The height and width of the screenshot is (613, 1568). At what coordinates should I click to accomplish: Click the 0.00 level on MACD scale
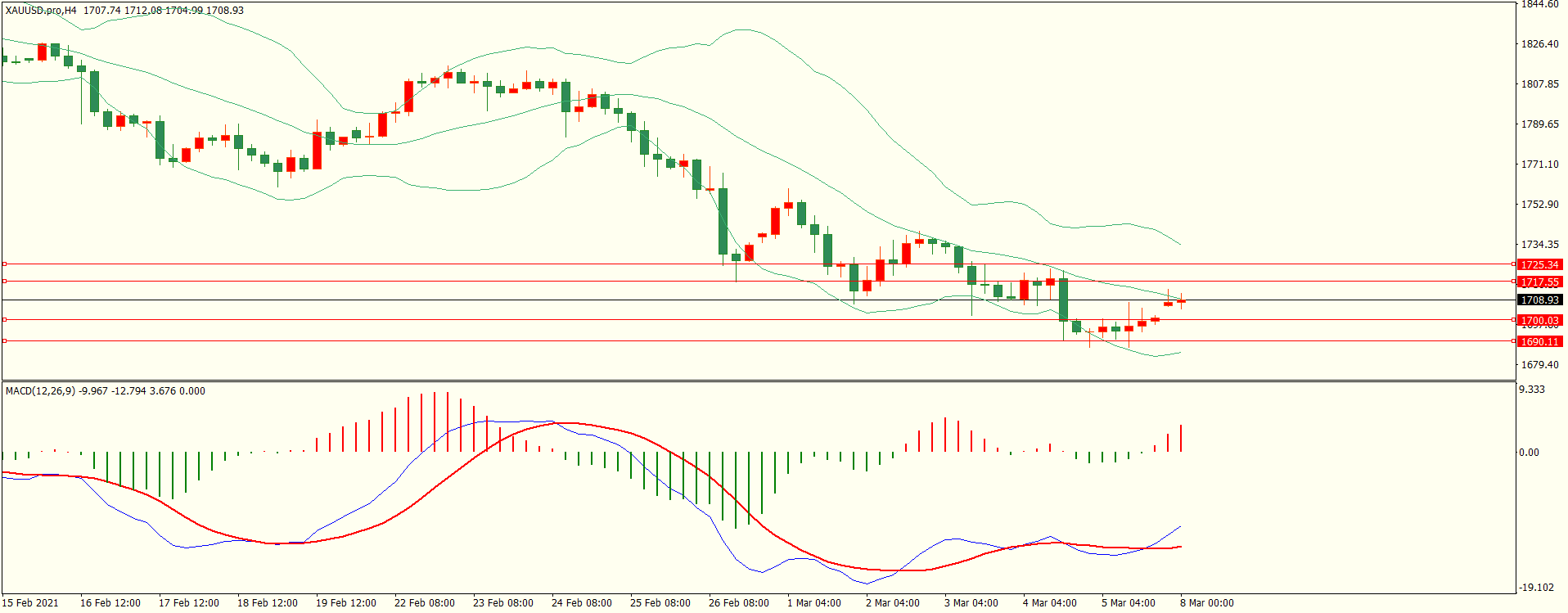coord(1529,453)
